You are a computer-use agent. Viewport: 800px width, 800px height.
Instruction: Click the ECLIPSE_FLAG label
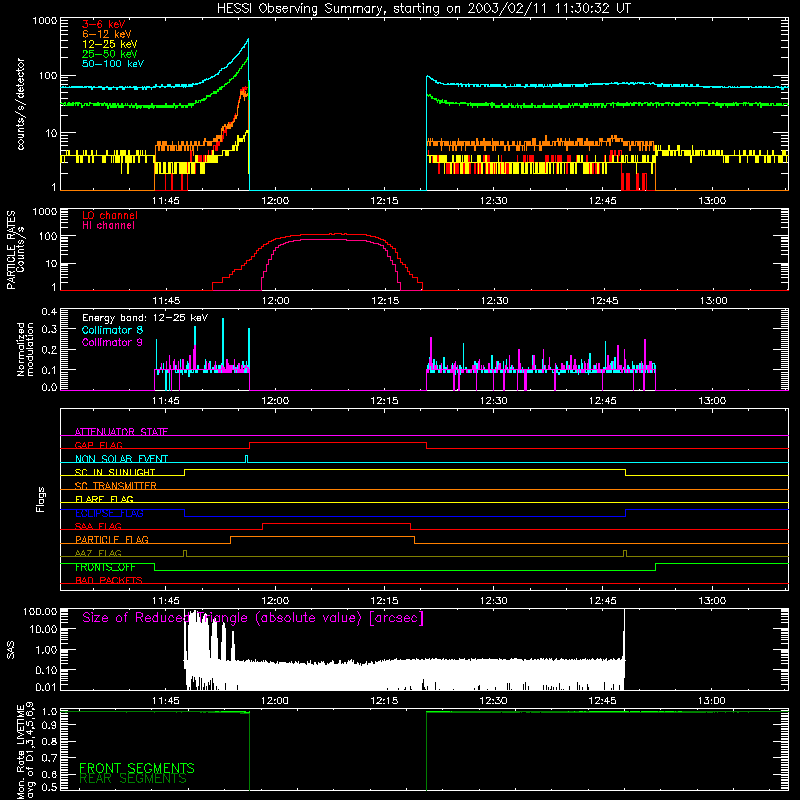tap(109, 513)
